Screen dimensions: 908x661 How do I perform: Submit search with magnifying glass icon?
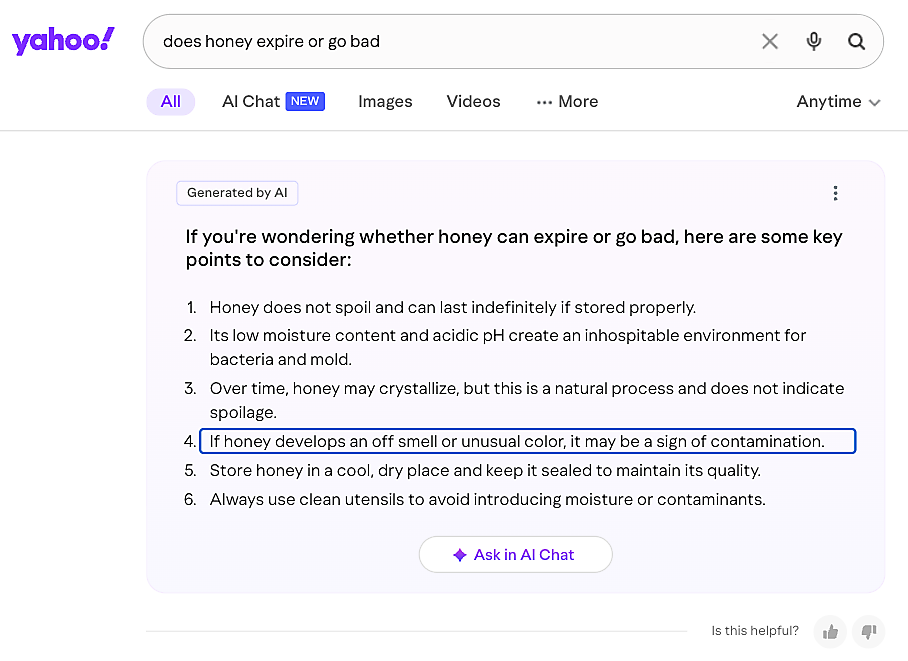[857, 41]
